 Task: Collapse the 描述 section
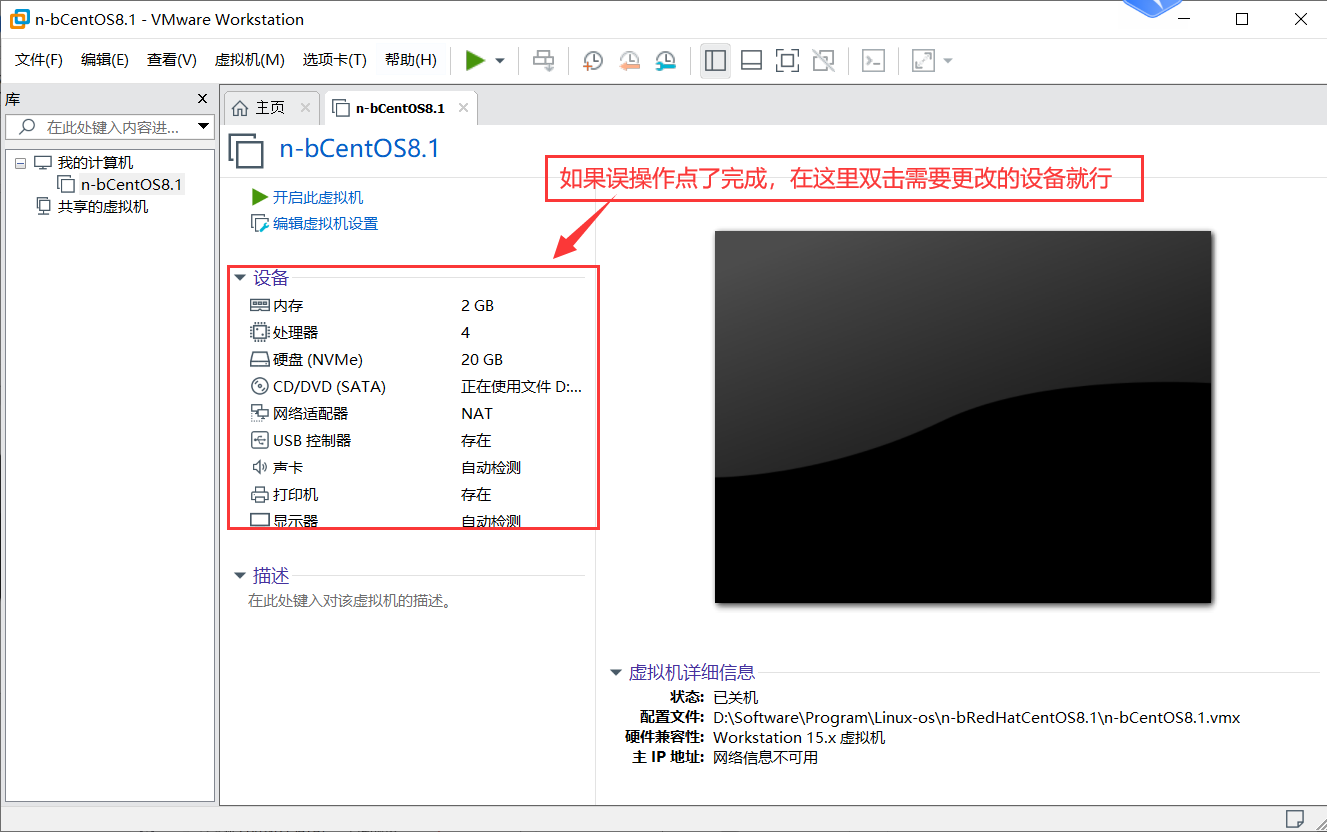pyautogui.click(x=240, y=576)
